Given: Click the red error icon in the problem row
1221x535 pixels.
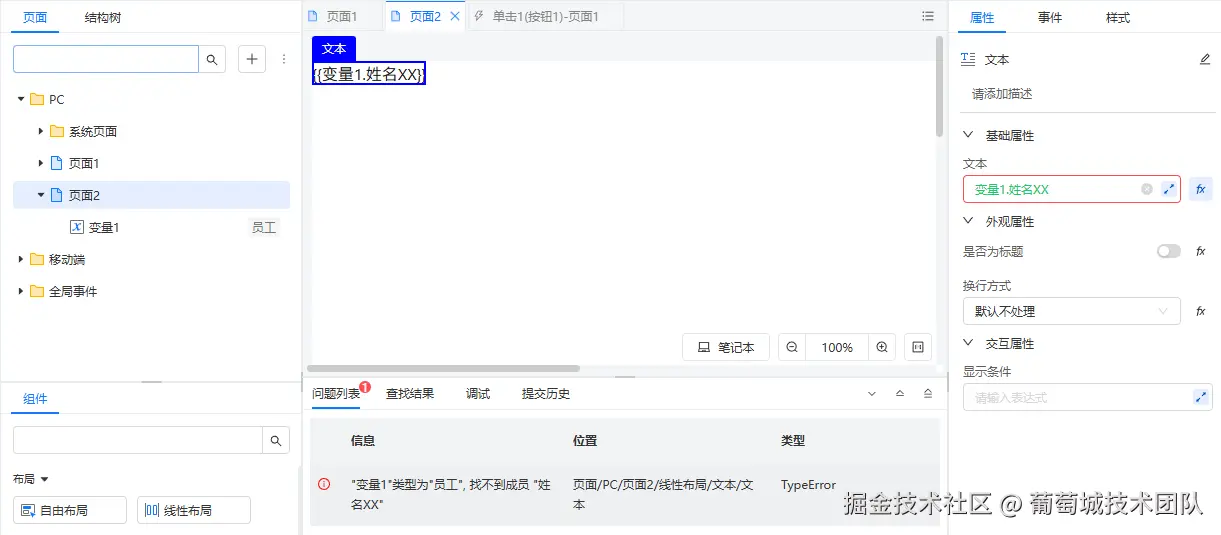Looking at the screenshot, I should 324,484.
